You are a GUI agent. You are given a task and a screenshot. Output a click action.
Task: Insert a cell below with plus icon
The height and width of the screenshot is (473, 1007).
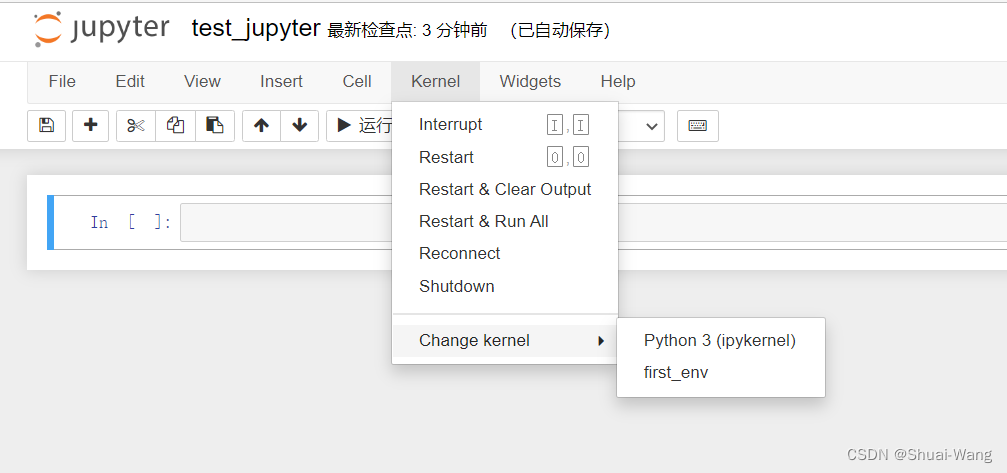pyautogui.click(x=91, y=125)
